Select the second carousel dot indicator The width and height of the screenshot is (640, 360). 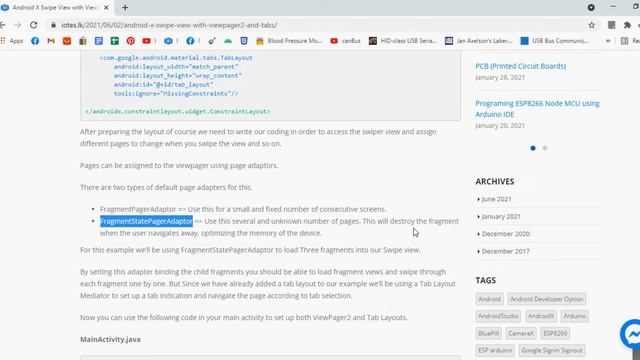544,148
